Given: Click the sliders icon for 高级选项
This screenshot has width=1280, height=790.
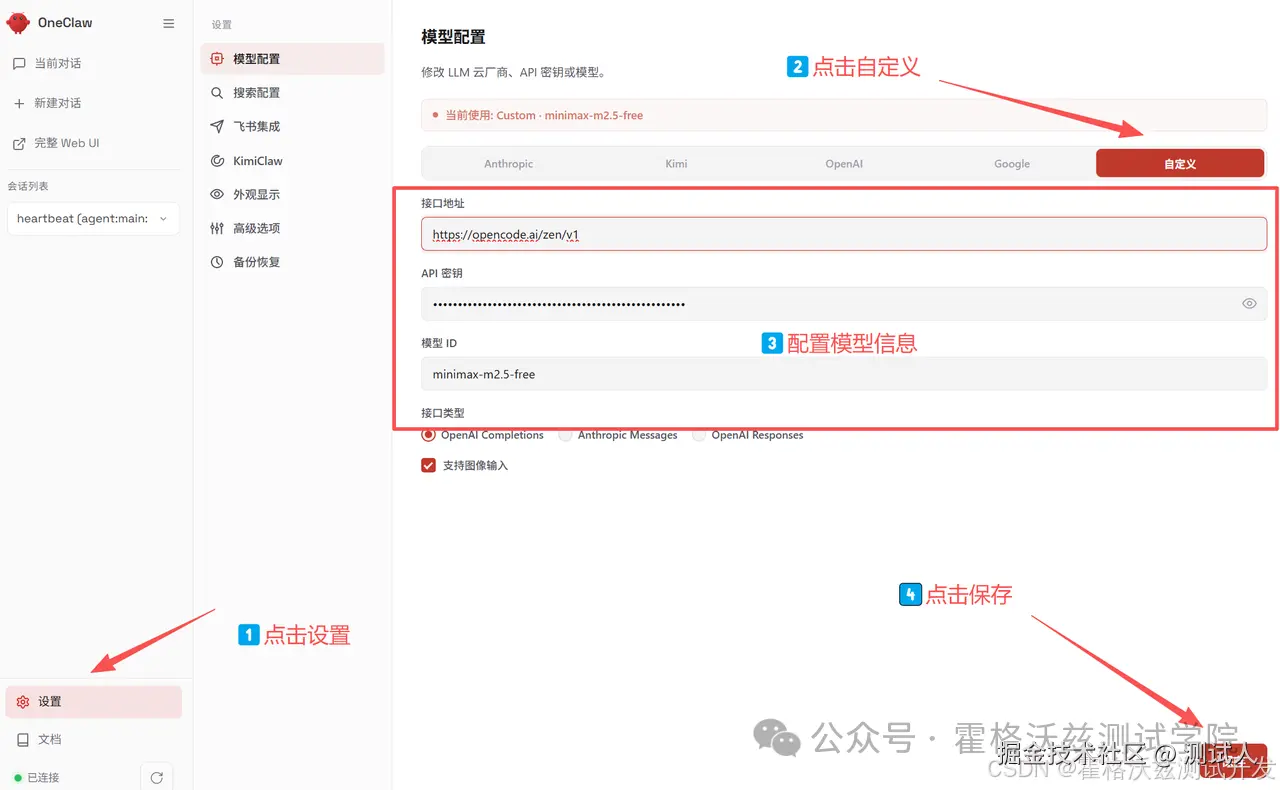Looking at the screenshot, I should (217, 228).
